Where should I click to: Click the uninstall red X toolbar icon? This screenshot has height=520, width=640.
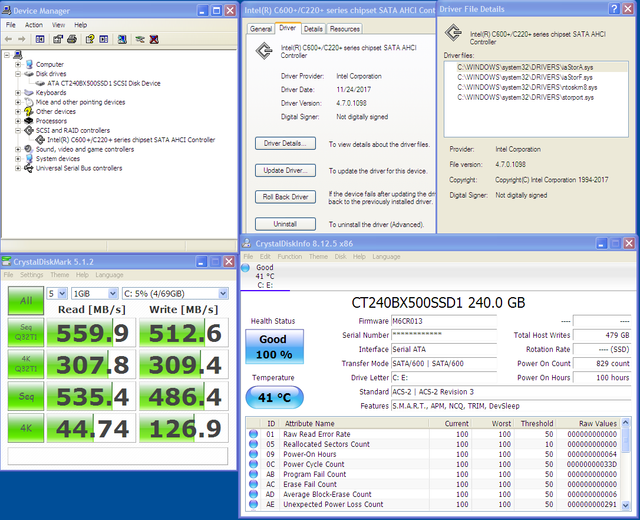pos(154,39)
